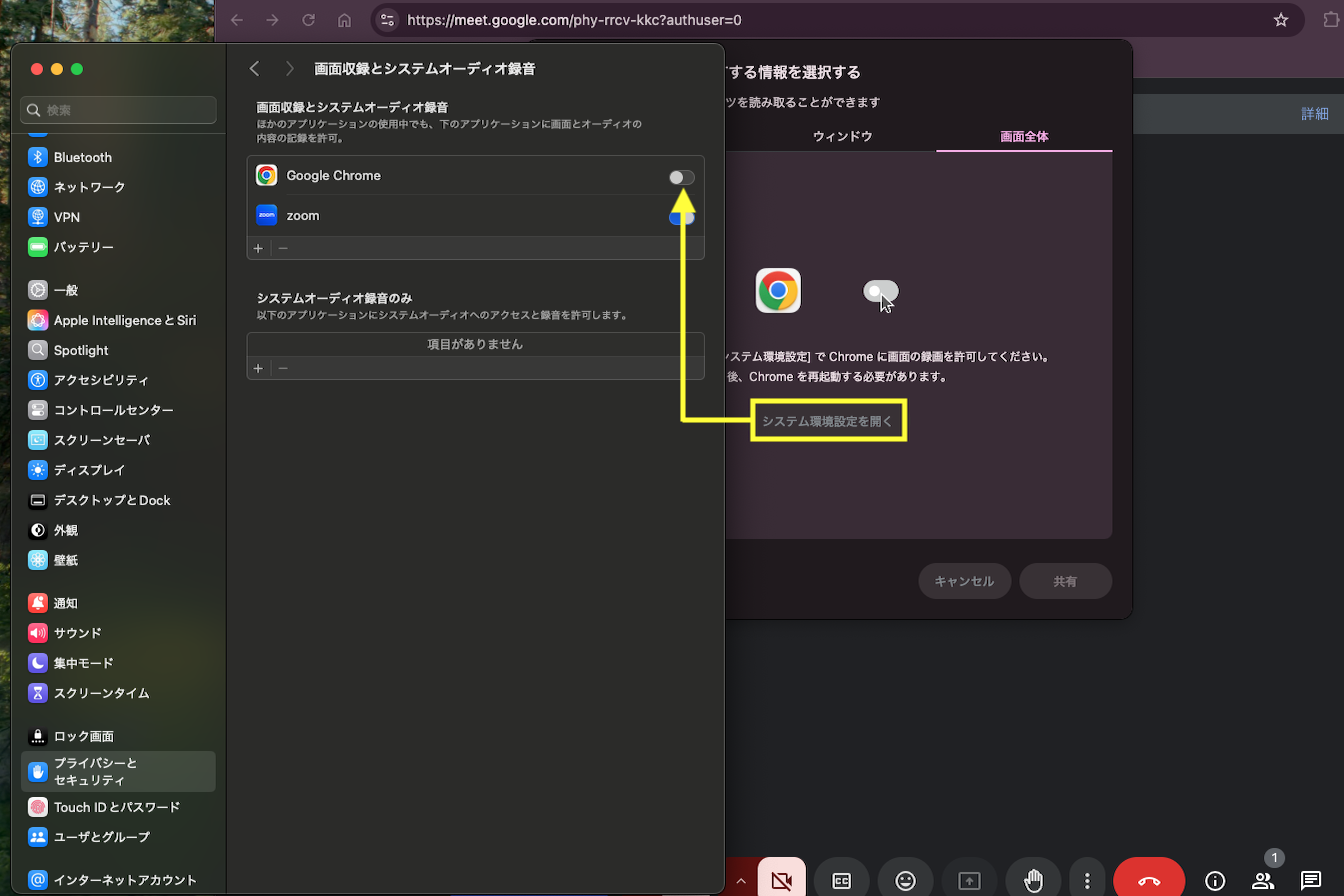Switch to the ウィンドウ tab in share dialog
Viewport: 1344px width, 896px height.
[x=843, y=136]
